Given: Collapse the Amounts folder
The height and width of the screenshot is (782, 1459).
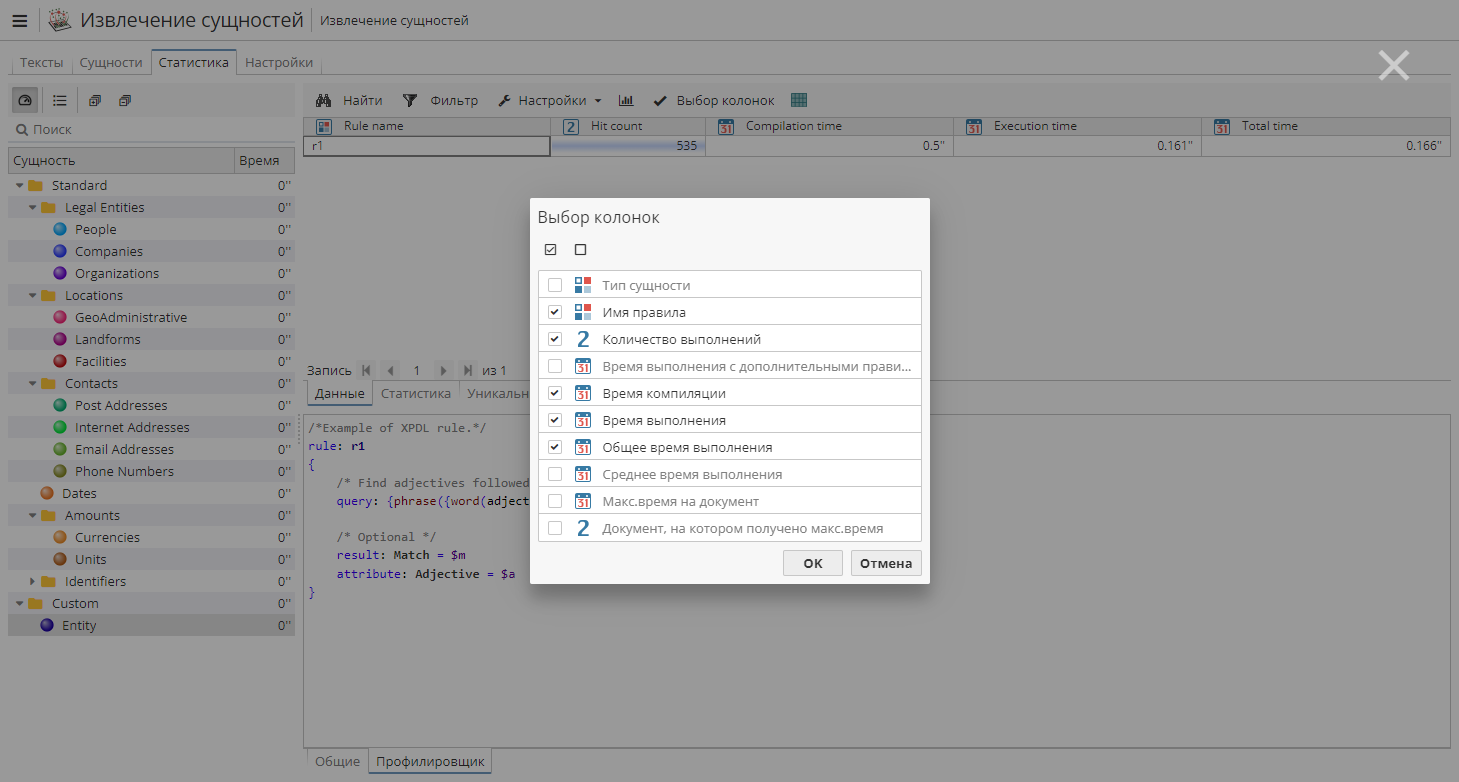Looking at the screenshot, I should [32, 515].
